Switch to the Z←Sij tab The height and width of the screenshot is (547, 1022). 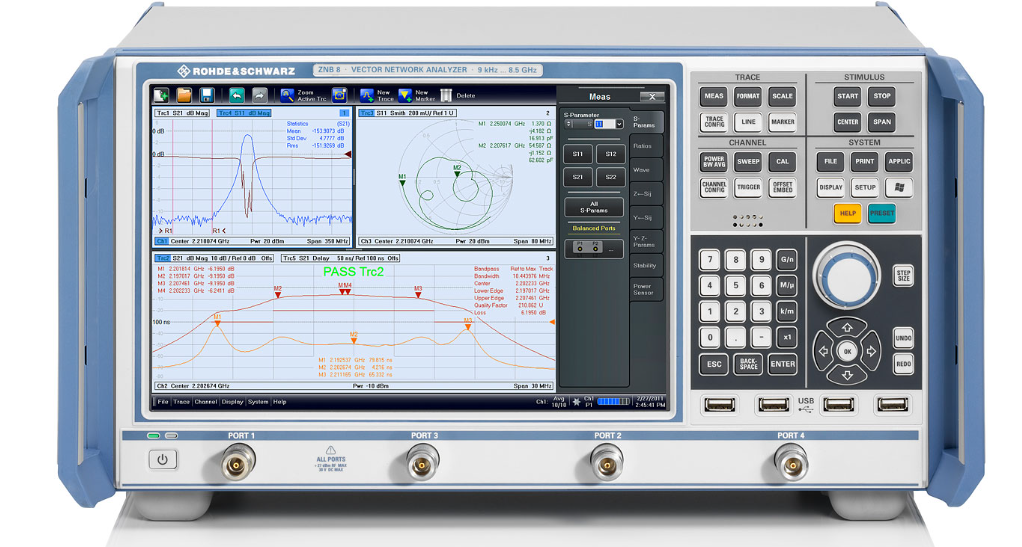tap(645, 194)
